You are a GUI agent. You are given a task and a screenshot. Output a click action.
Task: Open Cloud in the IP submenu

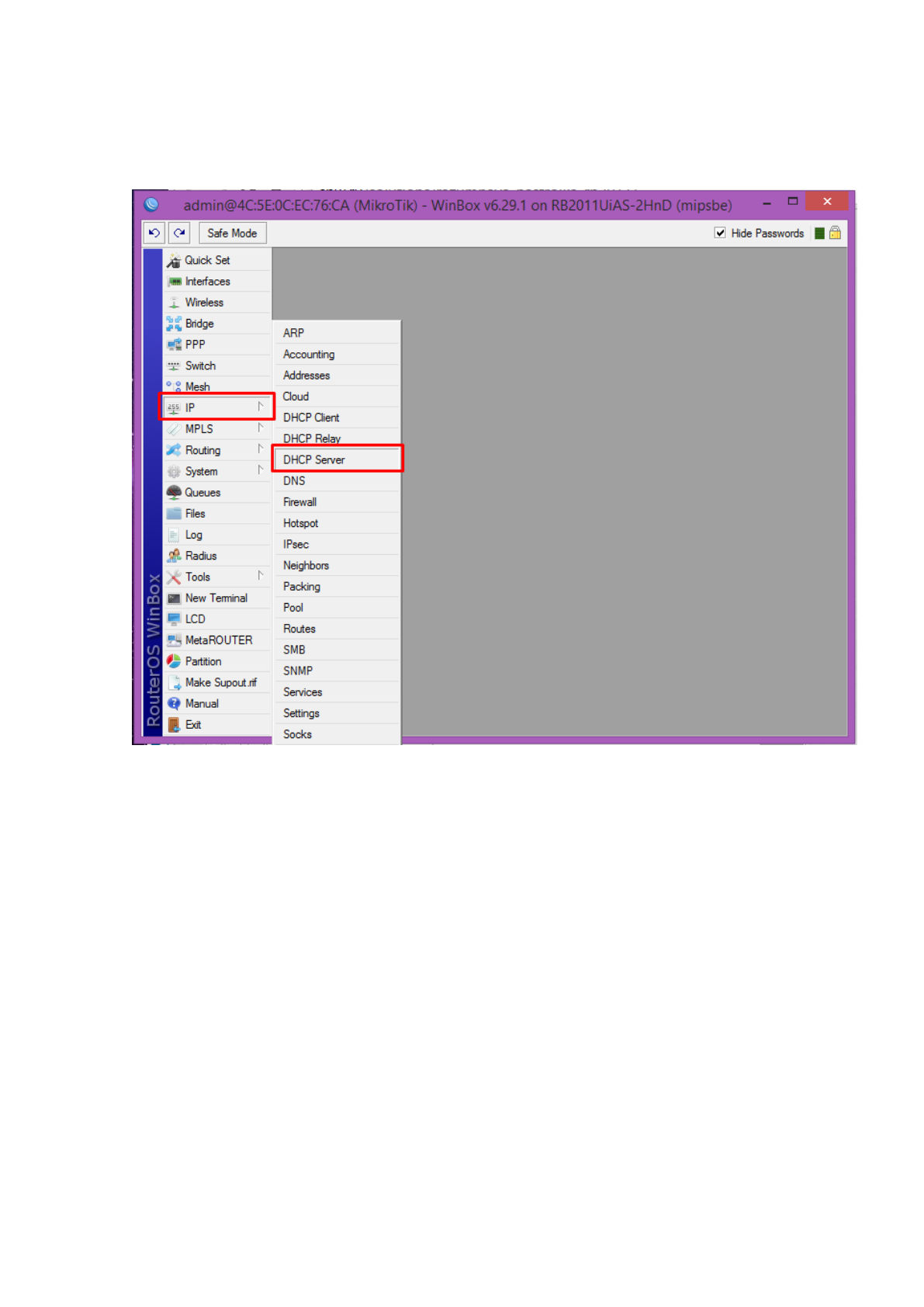point(337,397)
